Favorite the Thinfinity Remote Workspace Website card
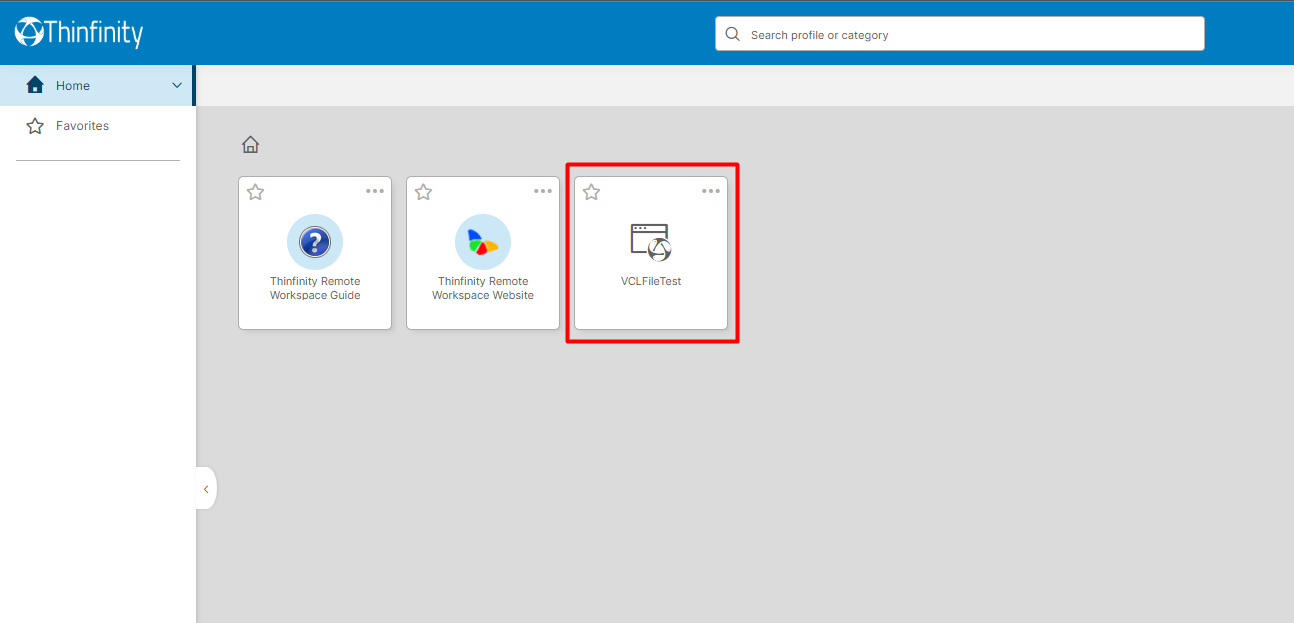Image resolution: width=1294 pixels, height=623 pixels. pos(423,192)
